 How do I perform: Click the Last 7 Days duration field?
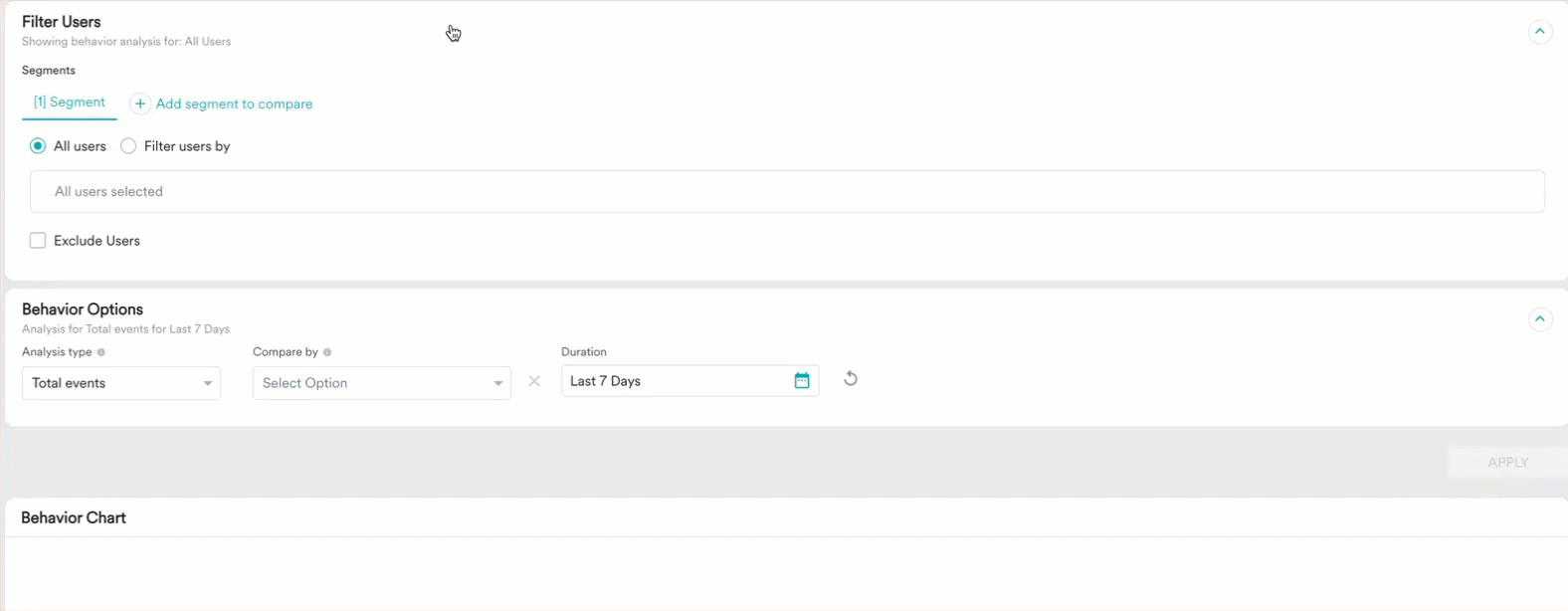coord(690,381)
